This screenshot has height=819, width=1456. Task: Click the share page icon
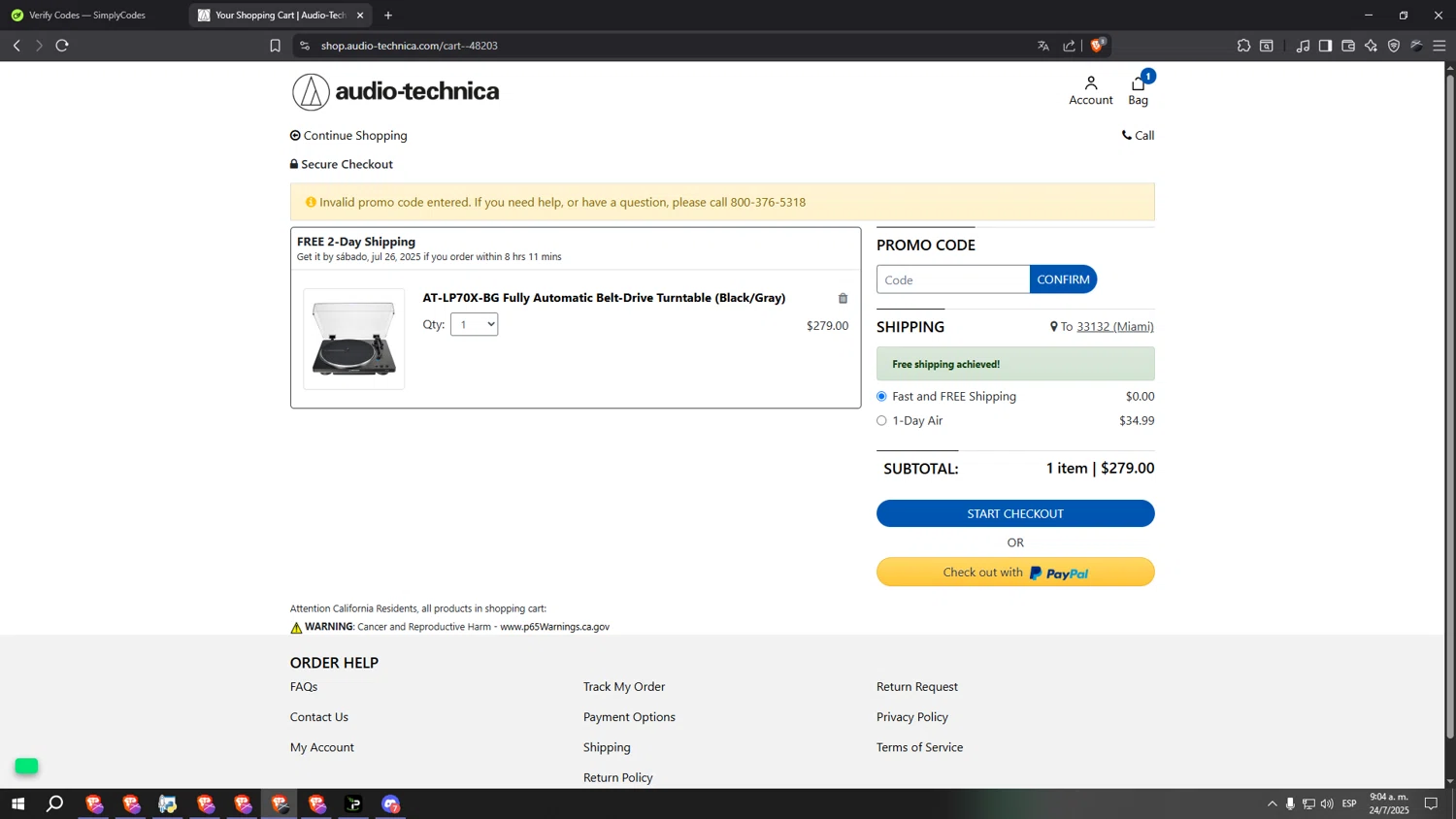1070,46
